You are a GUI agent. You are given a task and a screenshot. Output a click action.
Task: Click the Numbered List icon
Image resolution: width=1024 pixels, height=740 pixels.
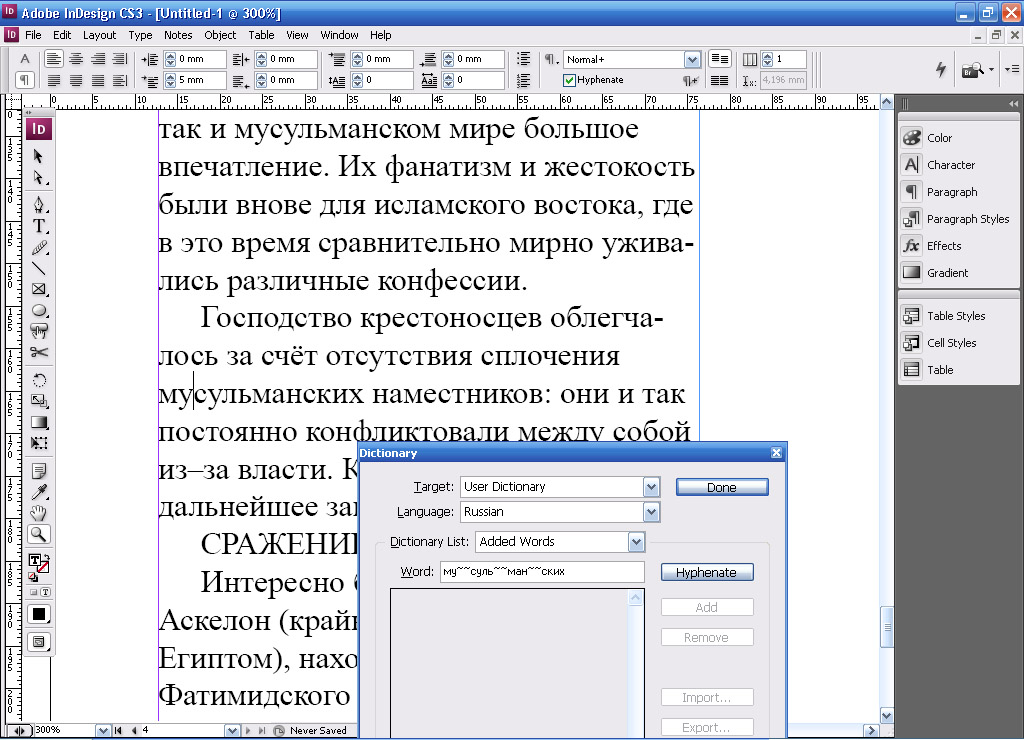[523, 80]
